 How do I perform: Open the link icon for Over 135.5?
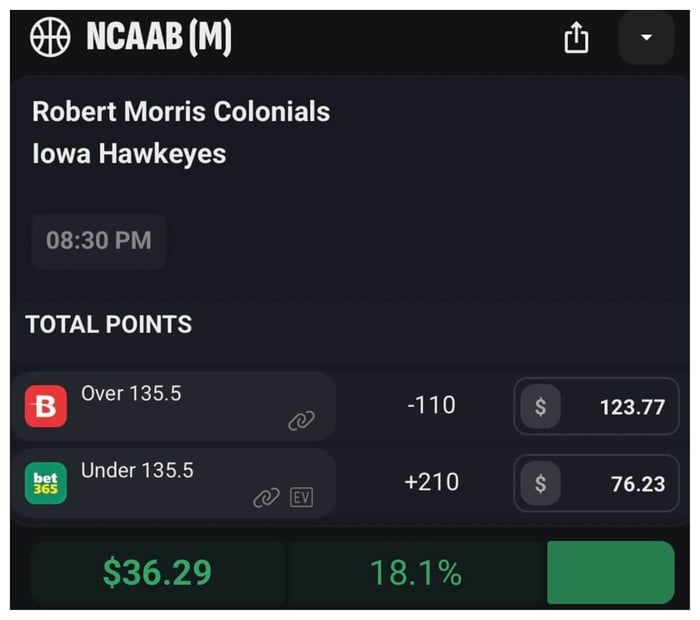(x=301, y=421)
